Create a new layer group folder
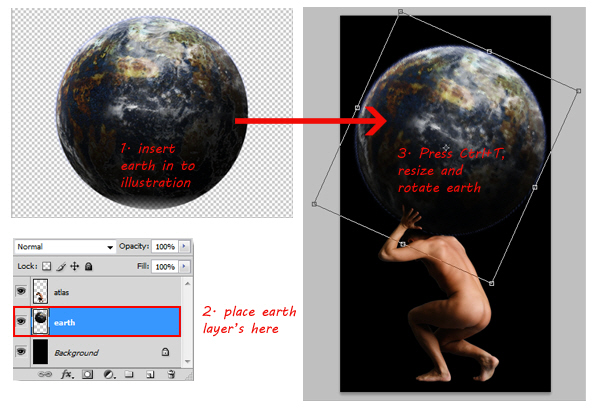597x412 pixels. pyautogui.click(x=129, y=374)
